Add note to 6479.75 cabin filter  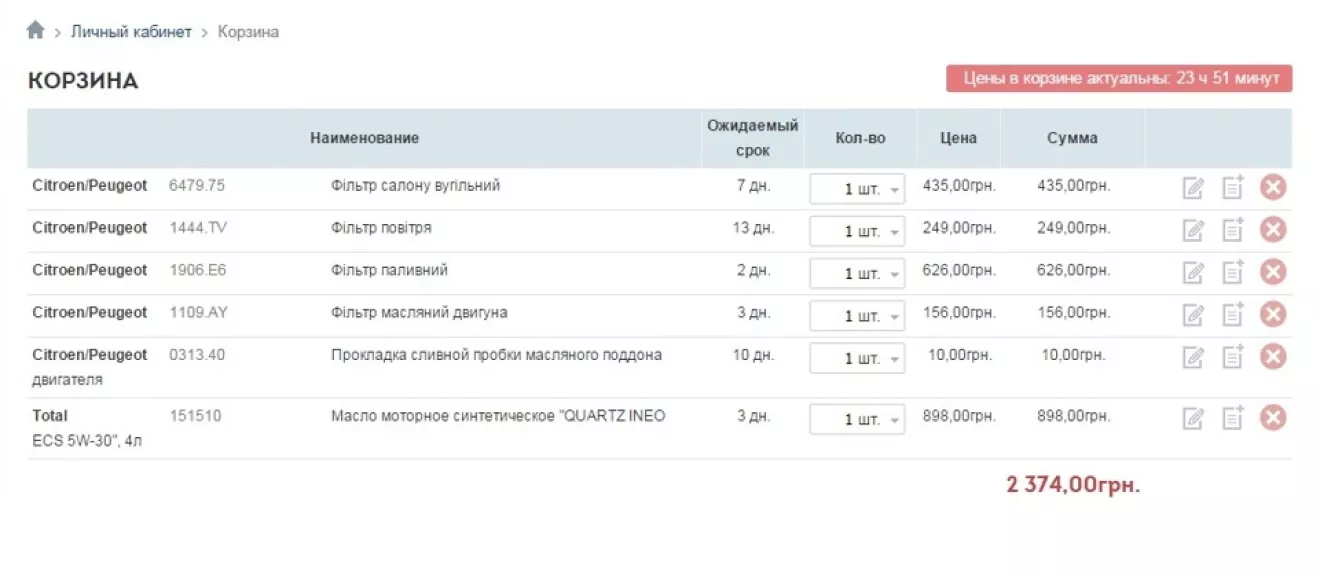click(1233, 187)
